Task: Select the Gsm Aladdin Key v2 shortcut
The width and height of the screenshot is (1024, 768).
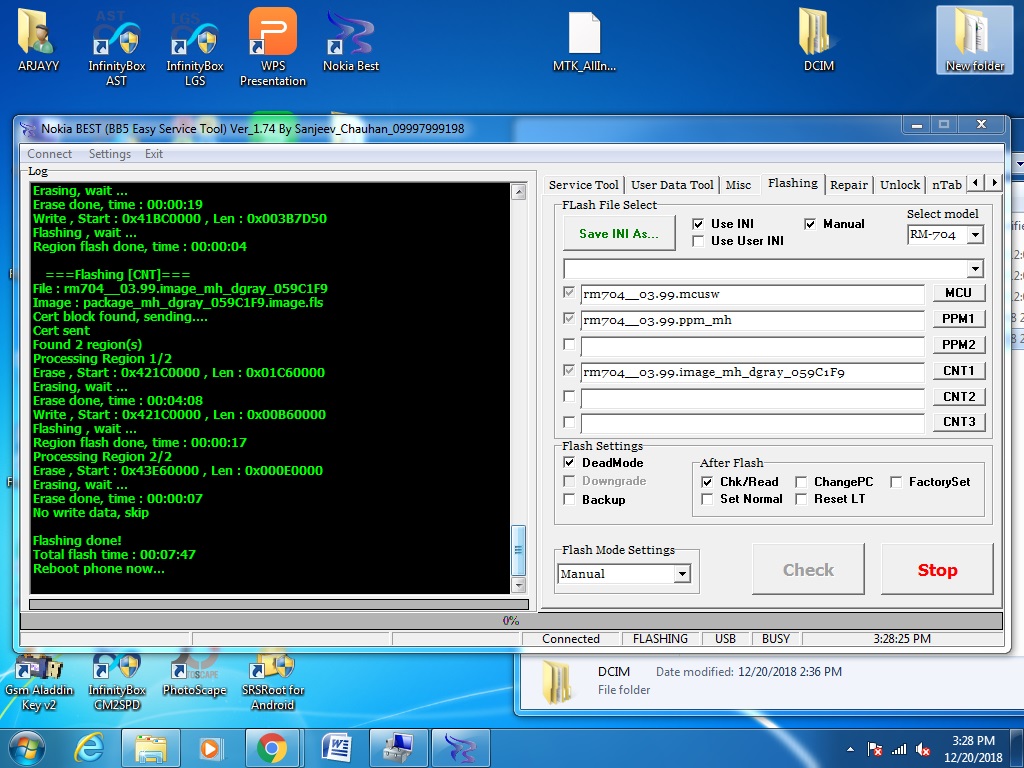Action: 39,682
